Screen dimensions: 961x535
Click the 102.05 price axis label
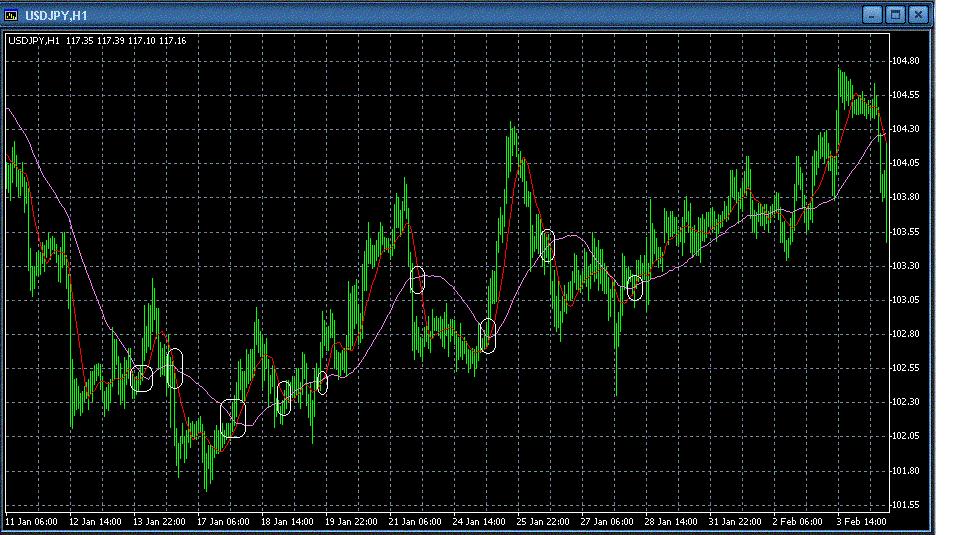coord(905,436)
